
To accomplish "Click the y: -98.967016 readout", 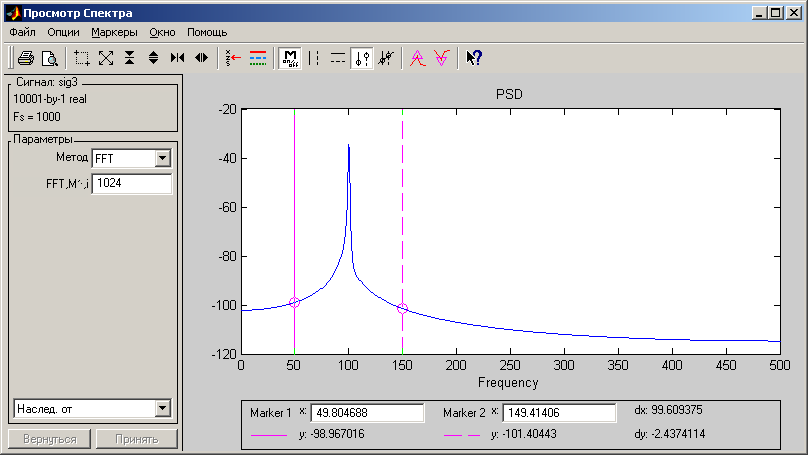I will tap(331, 434).
